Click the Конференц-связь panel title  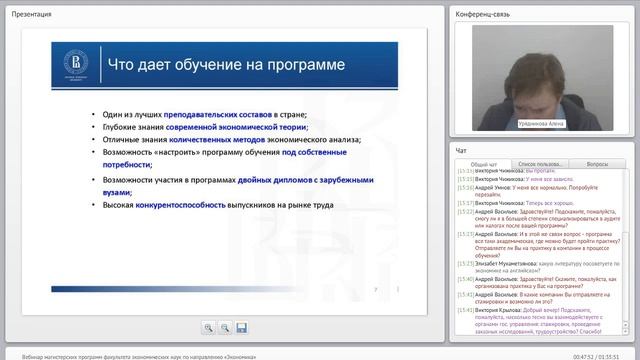point(482,14)
